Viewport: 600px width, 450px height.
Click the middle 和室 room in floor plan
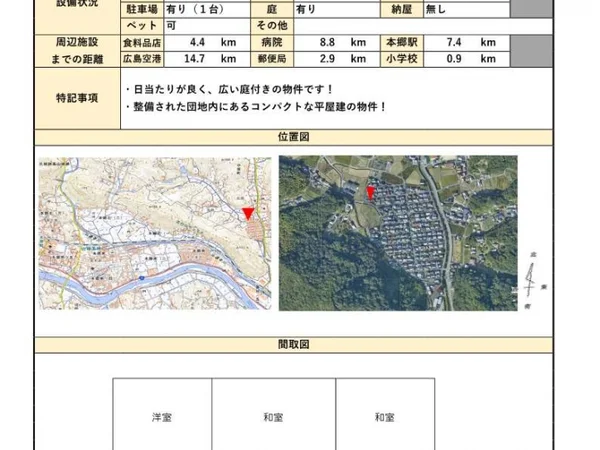click(x=274, y=414)
